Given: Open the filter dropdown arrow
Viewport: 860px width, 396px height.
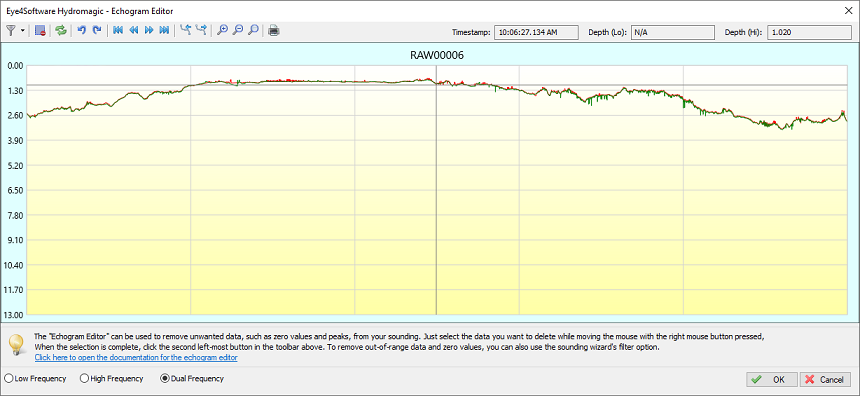Looking at the screenshot, I should pos(22,31).
